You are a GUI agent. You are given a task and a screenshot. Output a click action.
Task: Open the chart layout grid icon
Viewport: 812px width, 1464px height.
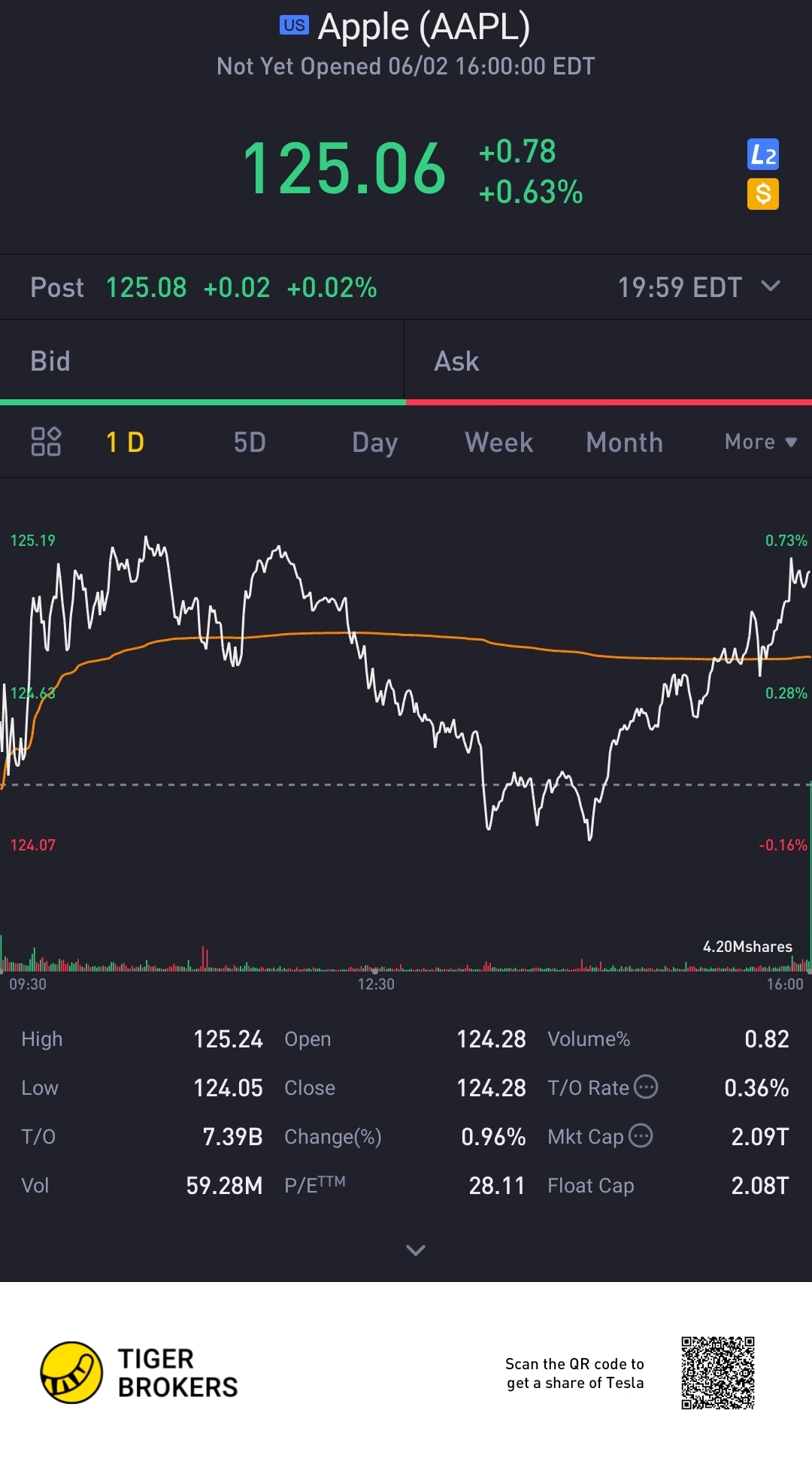(x=46, y=441)
